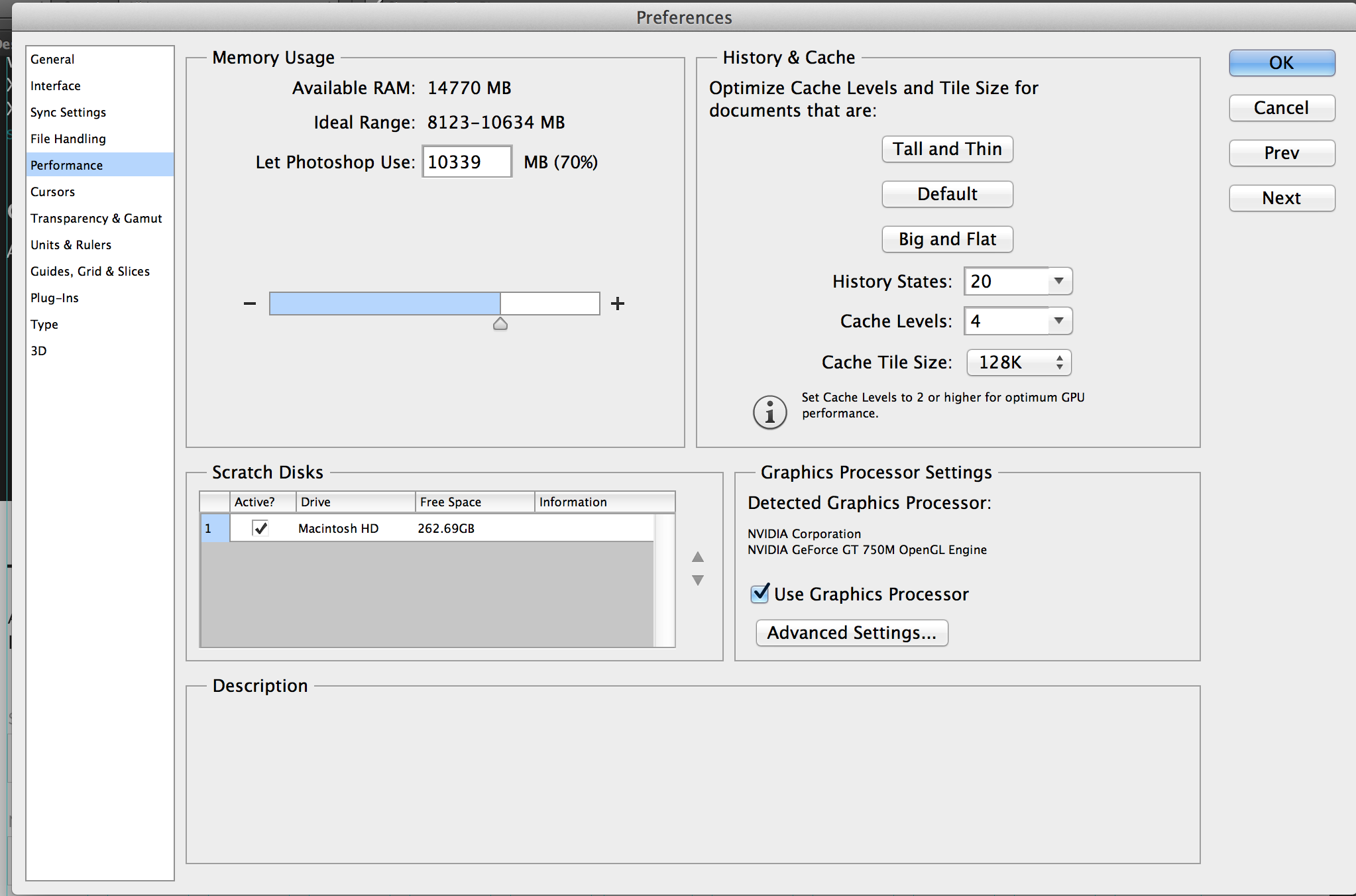Viewport: 1356px width, 896px height.
Task: Open Units & Rulers preferences
Action: [99, 245]
